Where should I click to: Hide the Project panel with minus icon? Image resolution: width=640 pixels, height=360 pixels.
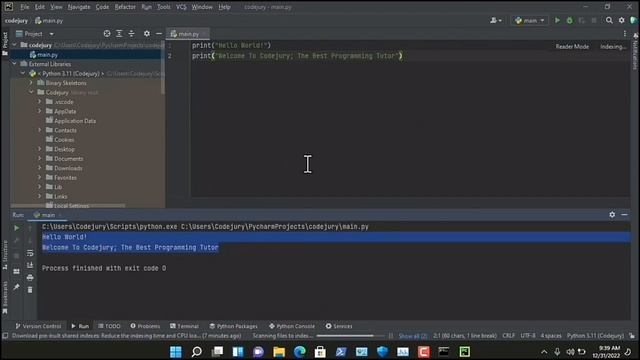point(159,33)
